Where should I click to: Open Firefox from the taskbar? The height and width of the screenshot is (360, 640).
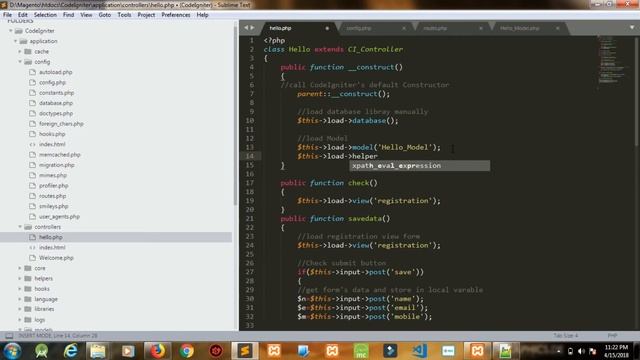[158, 351]
